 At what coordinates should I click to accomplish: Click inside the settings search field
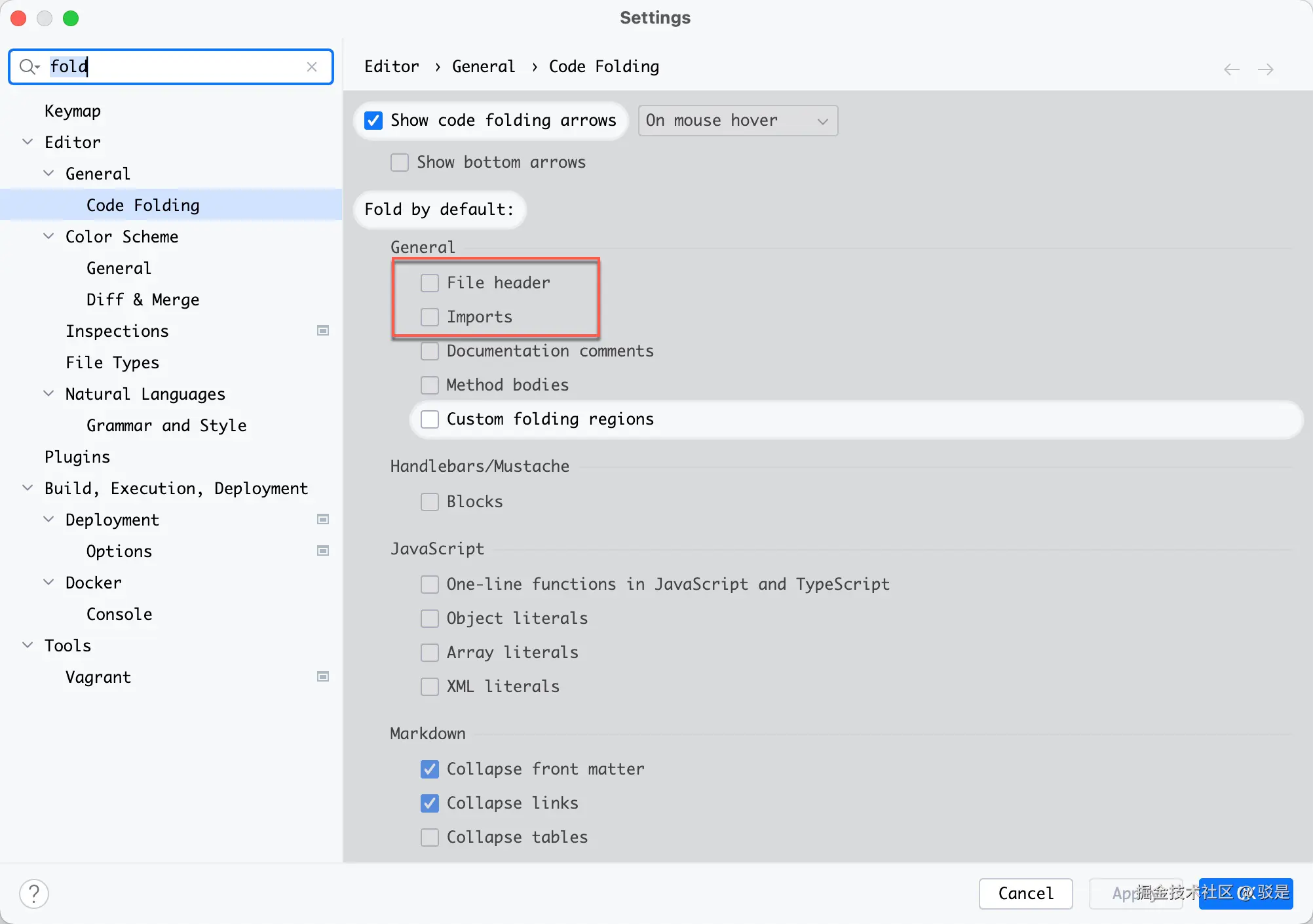point(190,67)
